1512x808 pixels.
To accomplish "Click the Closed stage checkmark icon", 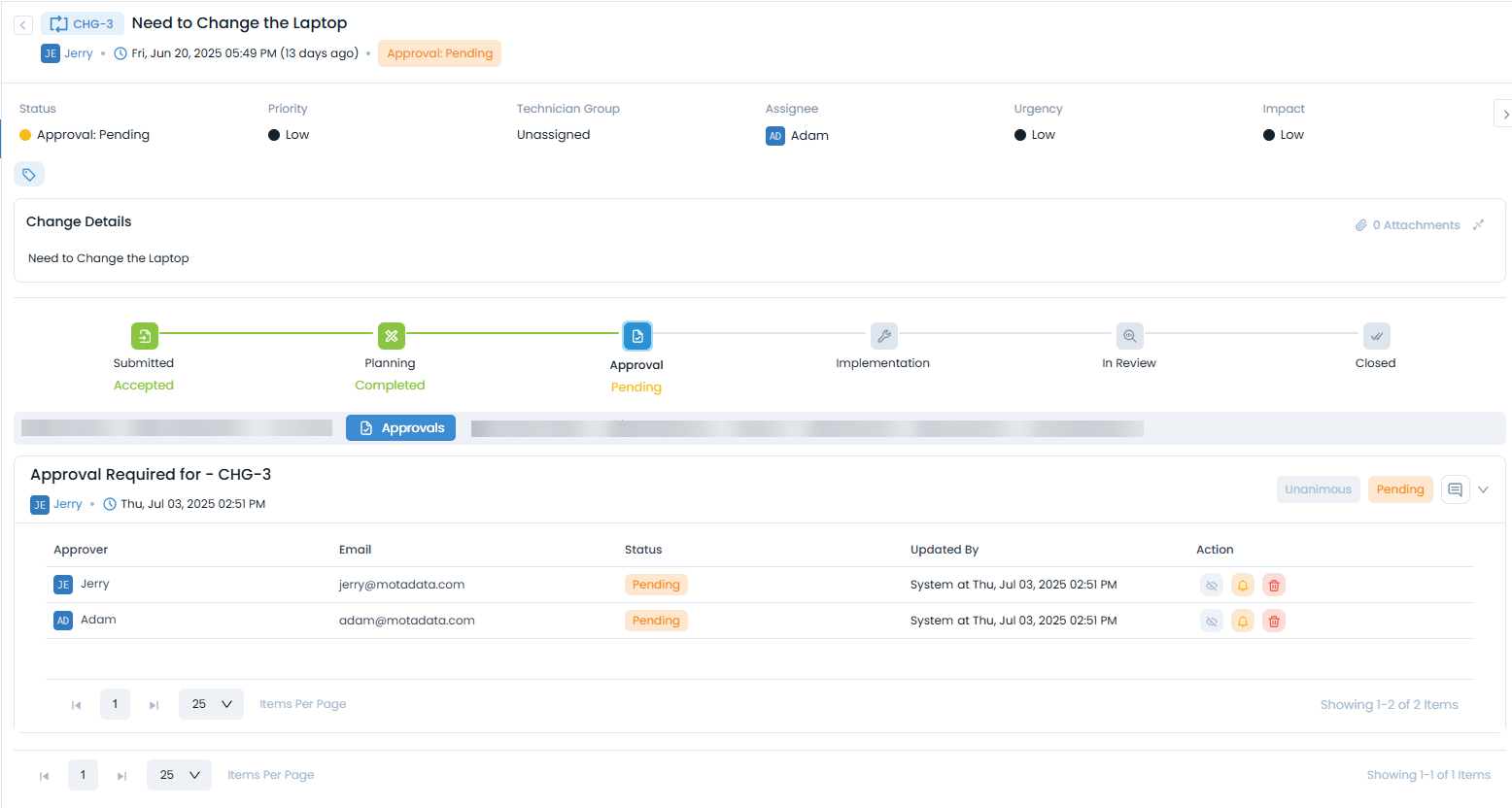I will [x=1376, y=336].
